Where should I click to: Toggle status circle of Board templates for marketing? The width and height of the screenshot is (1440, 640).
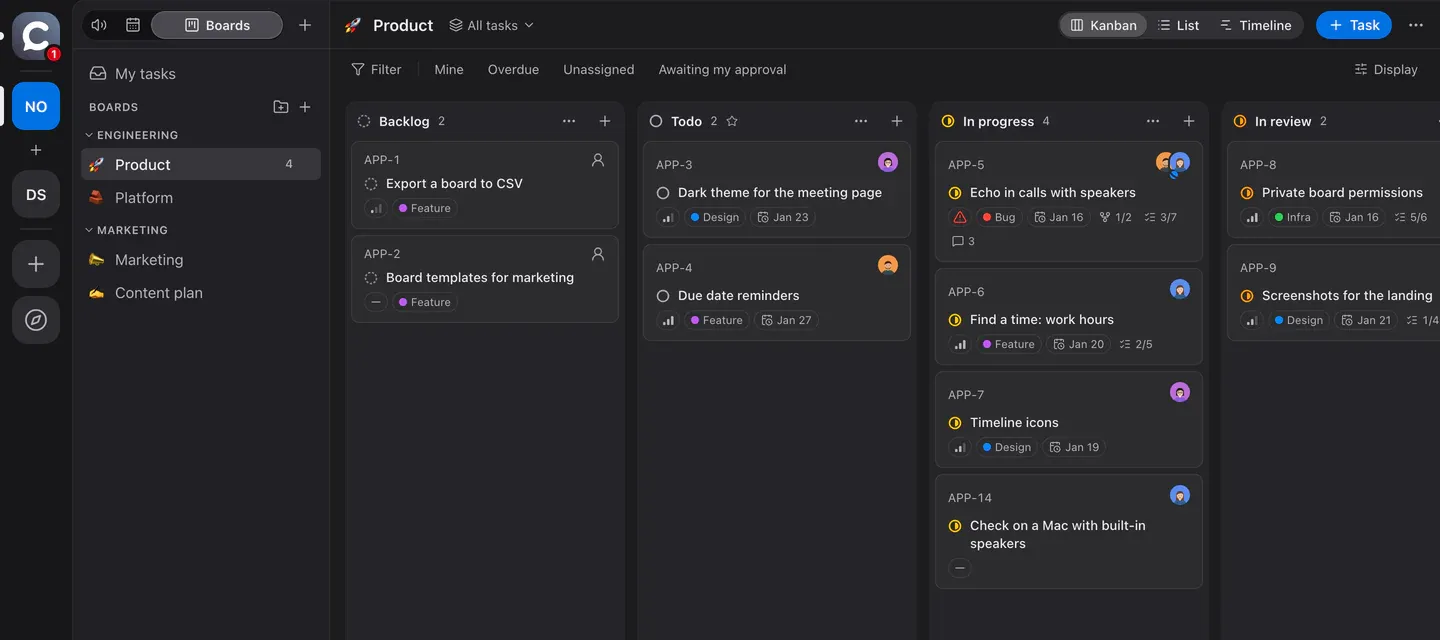click(x=371, y=278)
